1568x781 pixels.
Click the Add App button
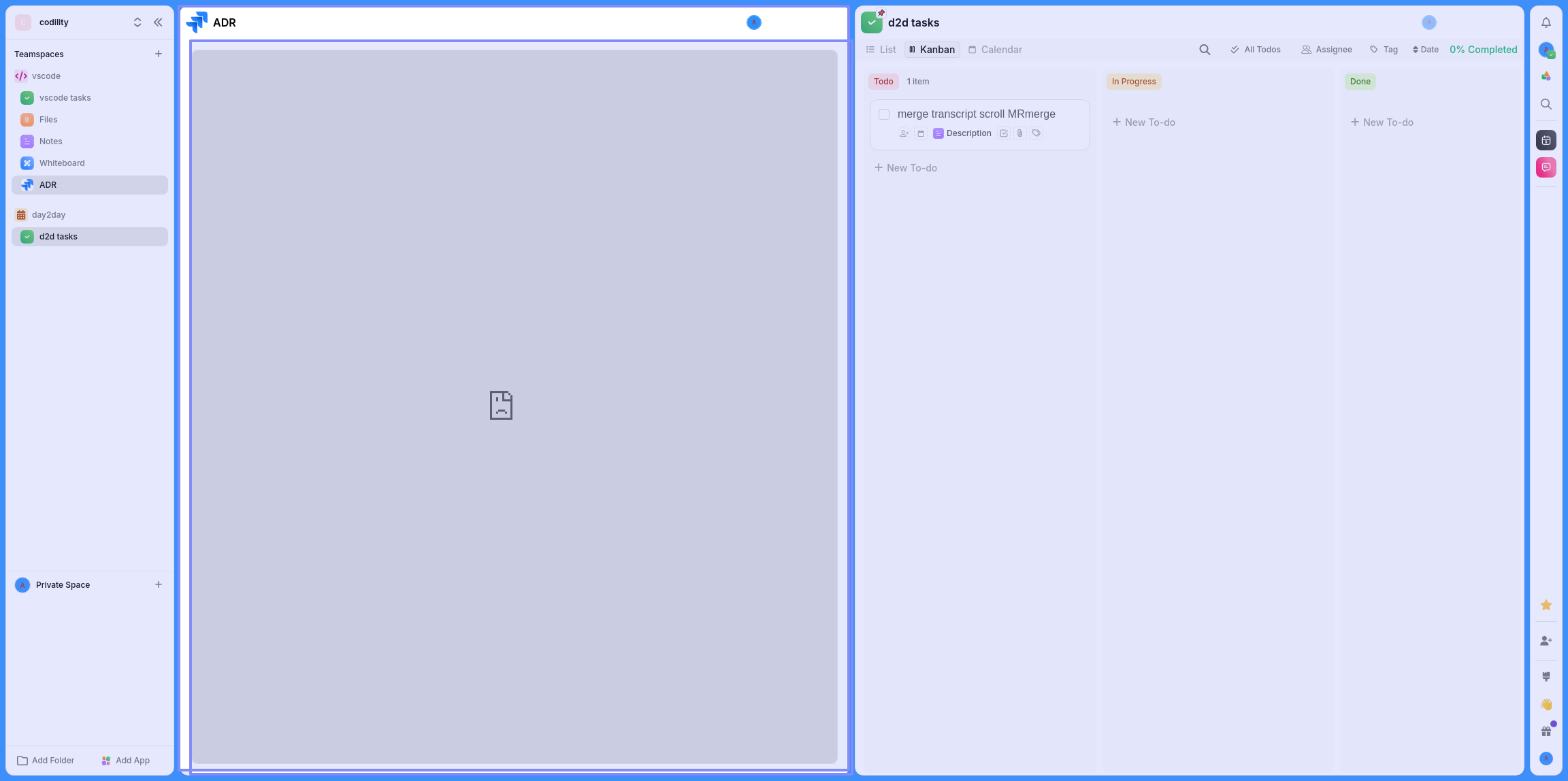click(125, 761)
